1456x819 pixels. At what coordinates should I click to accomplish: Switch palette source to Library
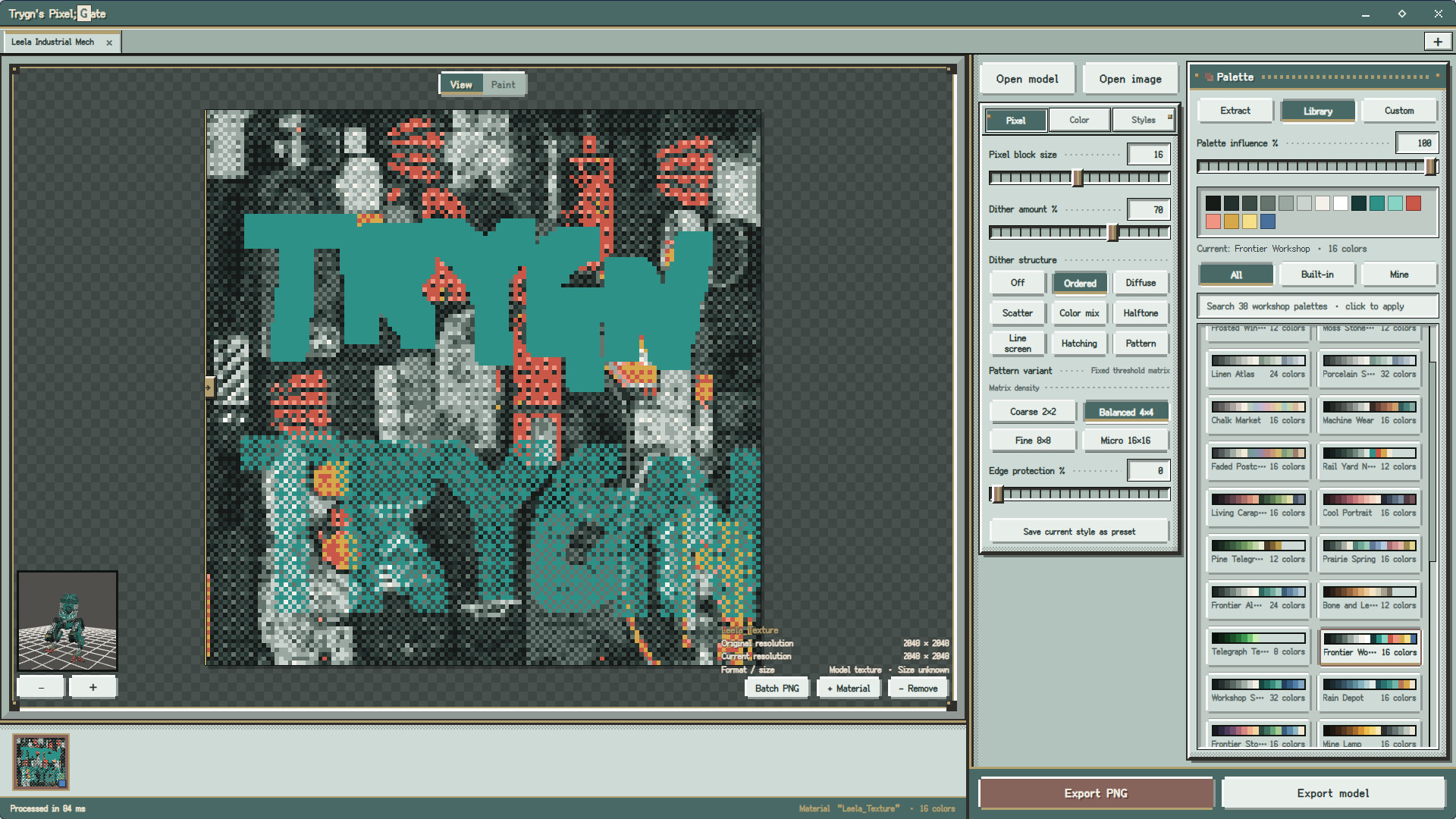point(1318,111)
